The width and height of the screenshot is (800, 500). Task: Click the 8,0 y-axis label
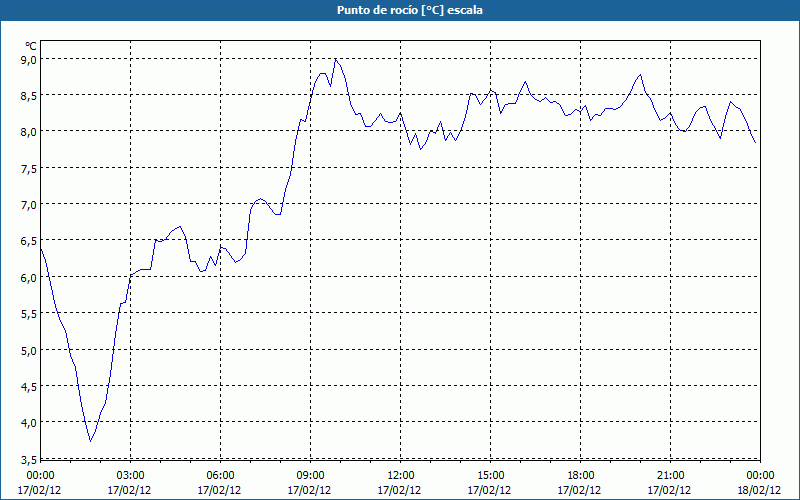(x=30, y=132)
